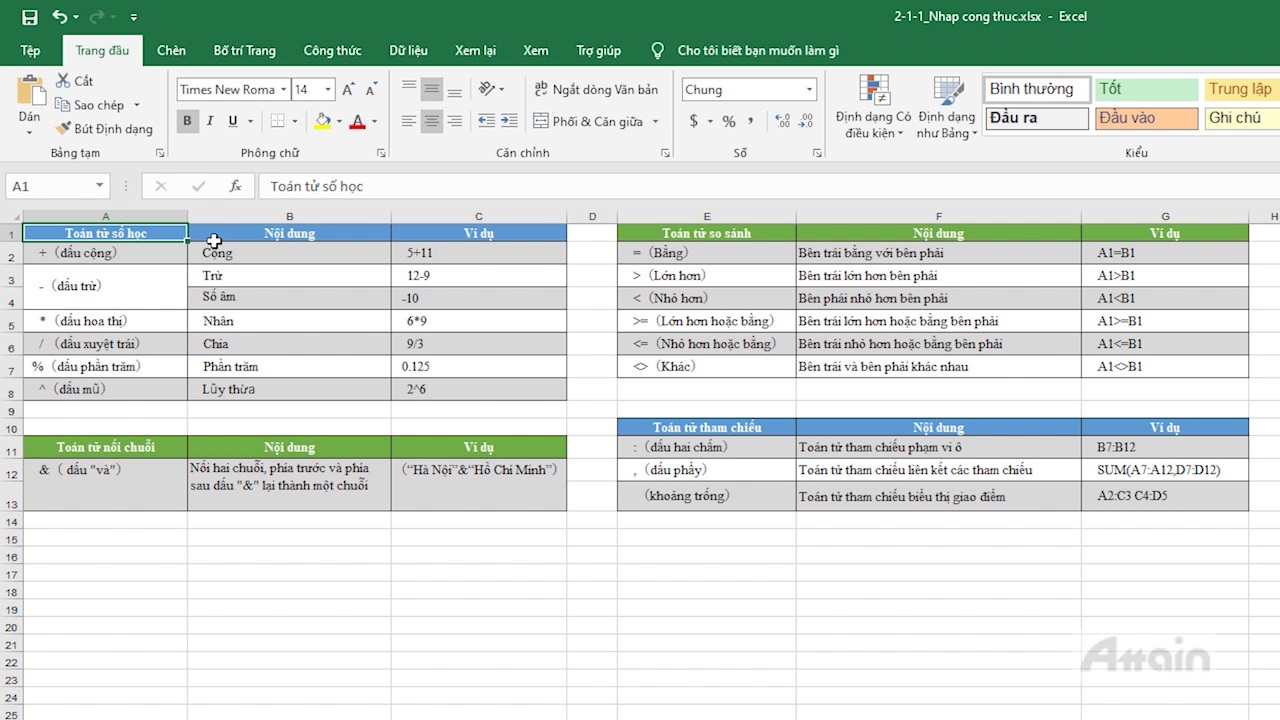Click the Save icon in title bar
This screenshot has width=1280, height=720.
pyautogui.click(x=29, y=17)
